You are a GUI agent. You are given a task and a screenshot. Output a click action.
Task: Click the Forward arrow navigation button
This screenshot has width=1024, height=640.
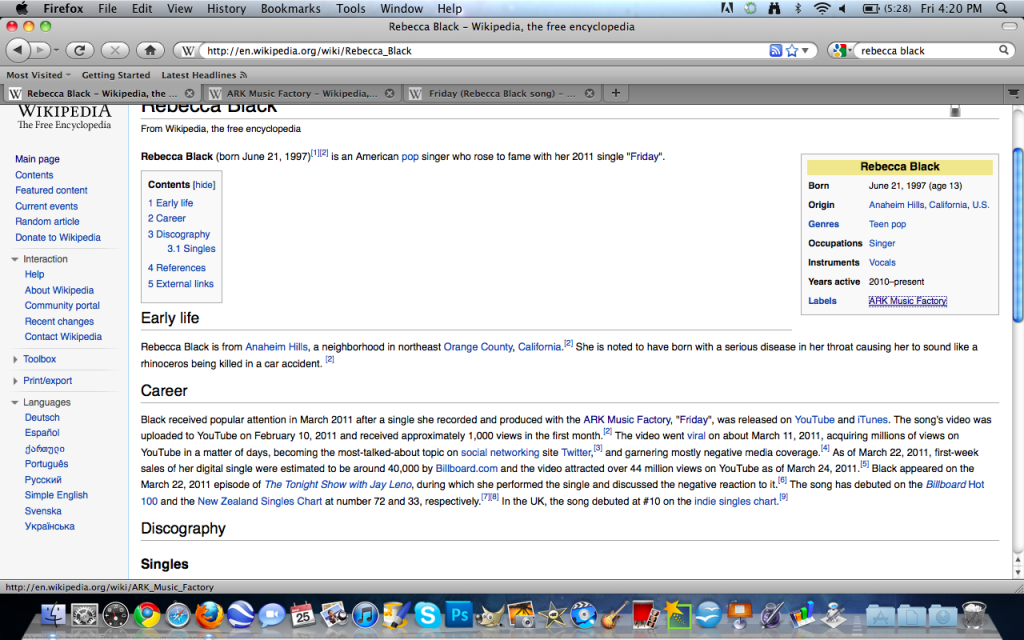click(x=40, y=50)
